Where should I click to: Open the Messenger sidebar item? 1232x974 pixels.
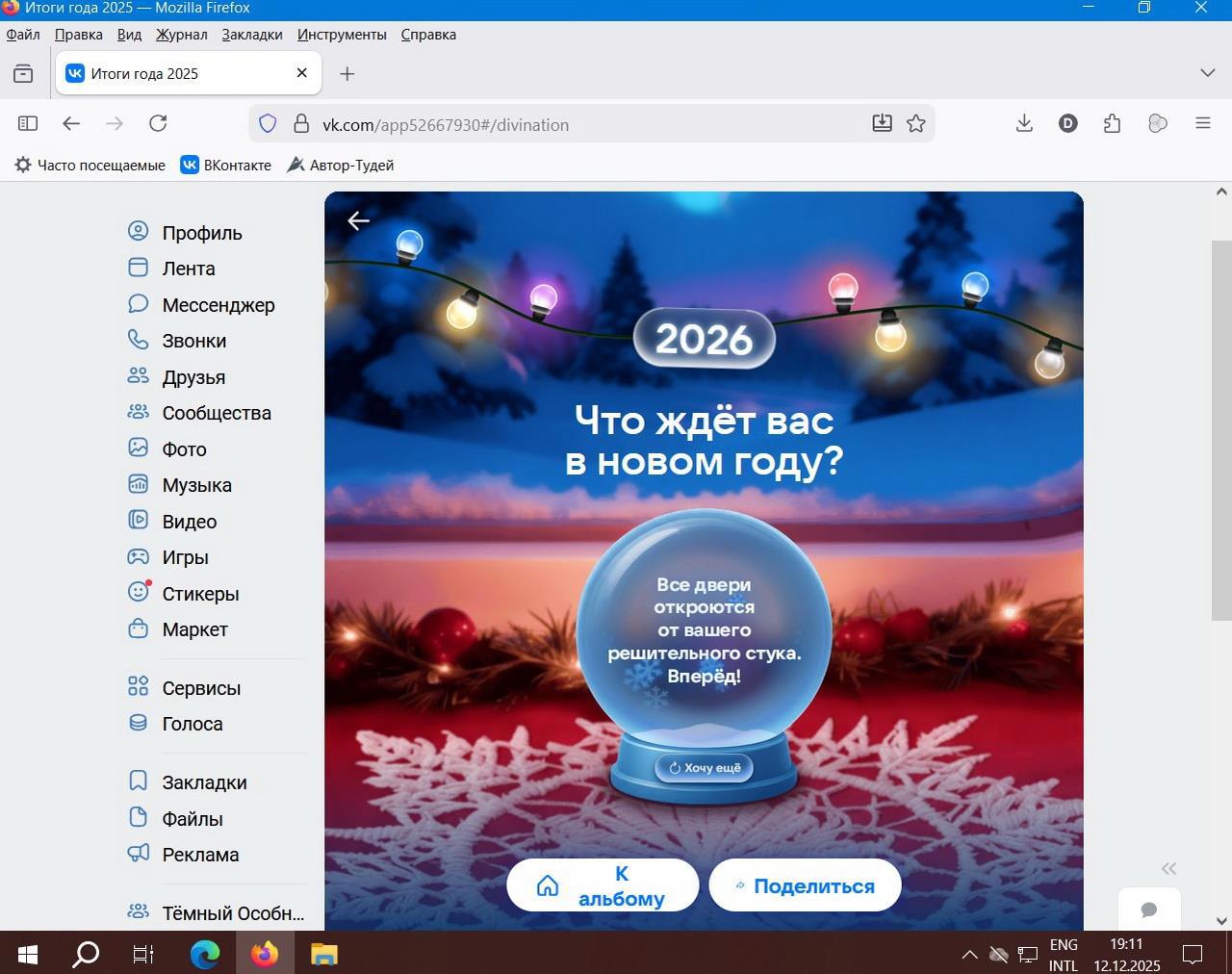tap(218, 305)
